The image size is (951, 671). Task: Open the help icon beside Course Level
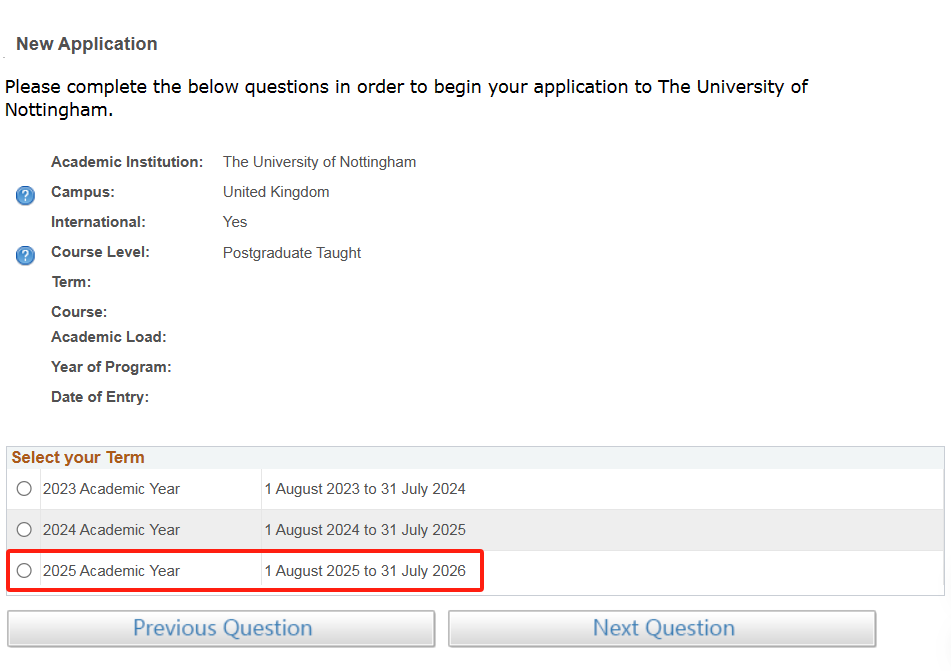[25, 256]
